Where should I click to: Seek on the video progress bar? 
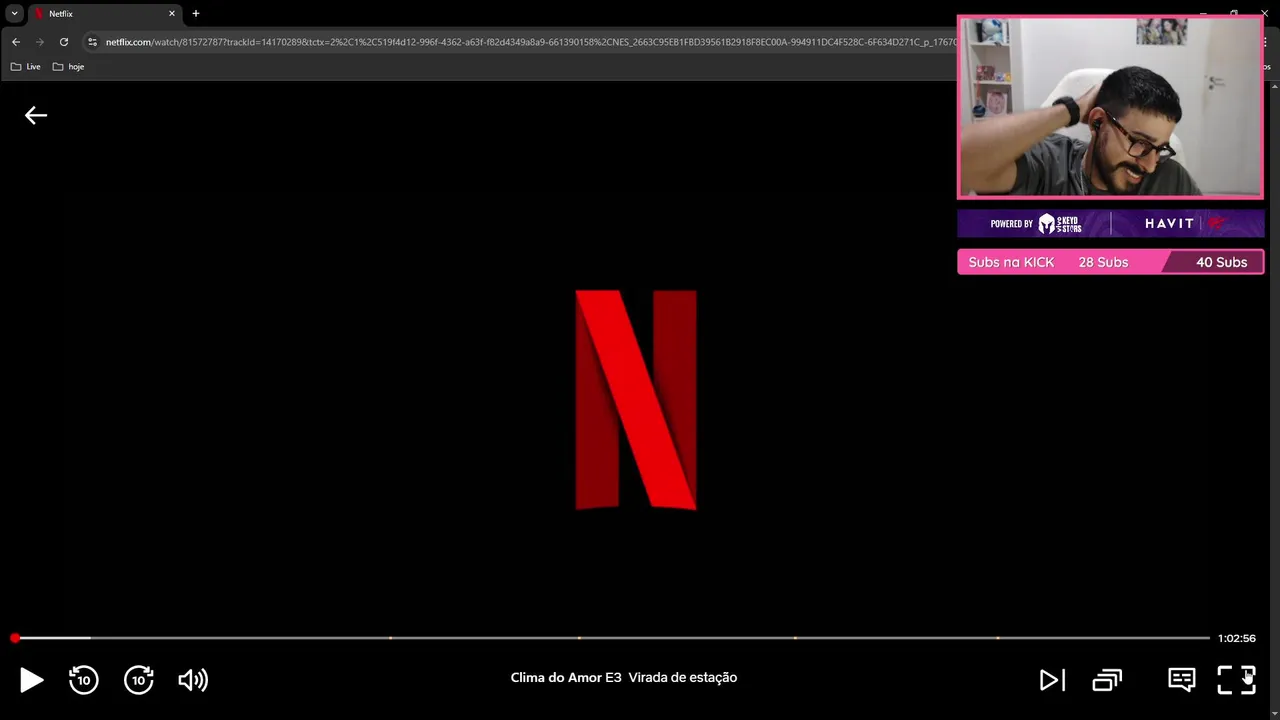612,638
